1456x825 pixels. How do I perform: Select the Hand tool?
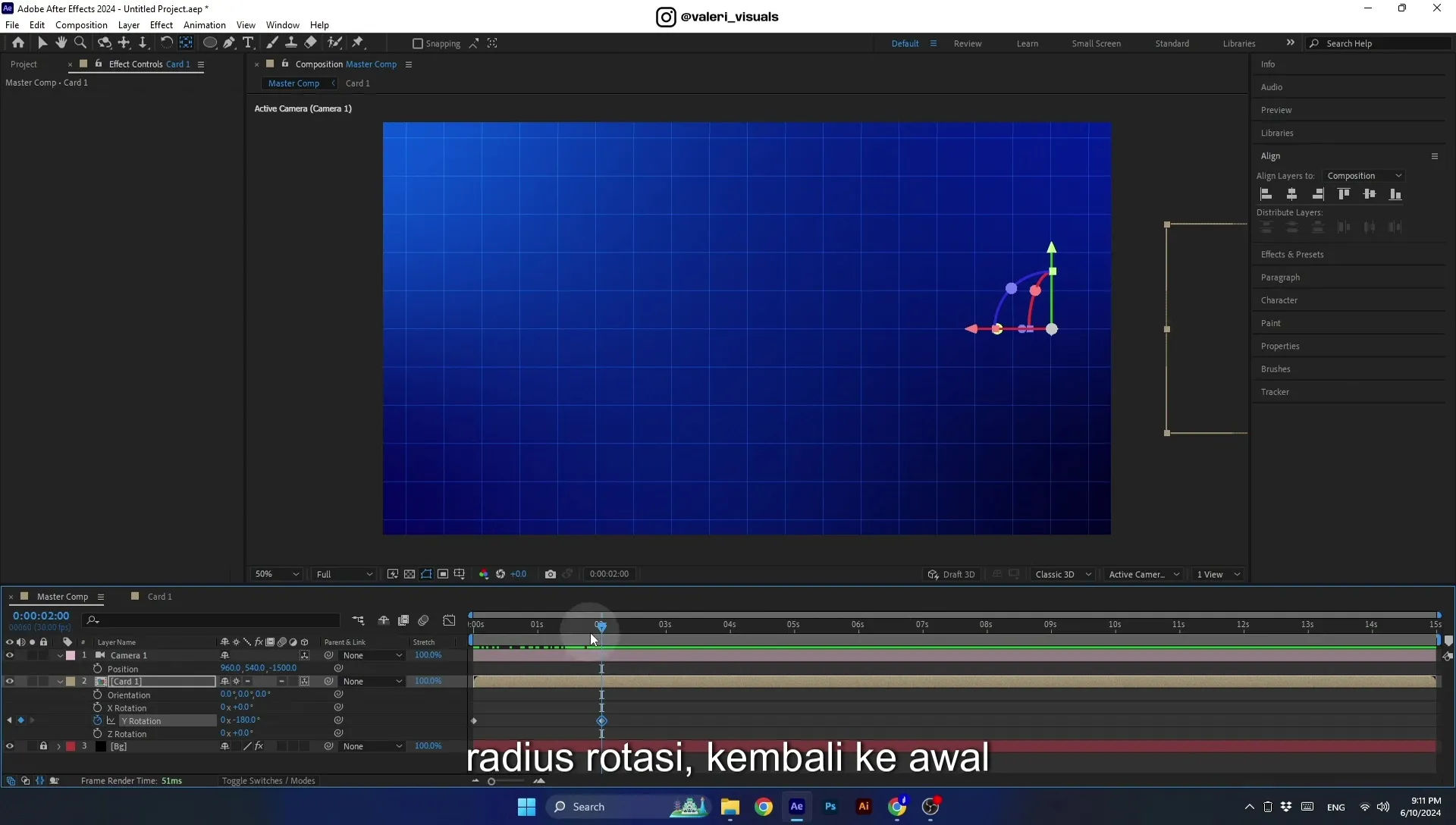61,43
